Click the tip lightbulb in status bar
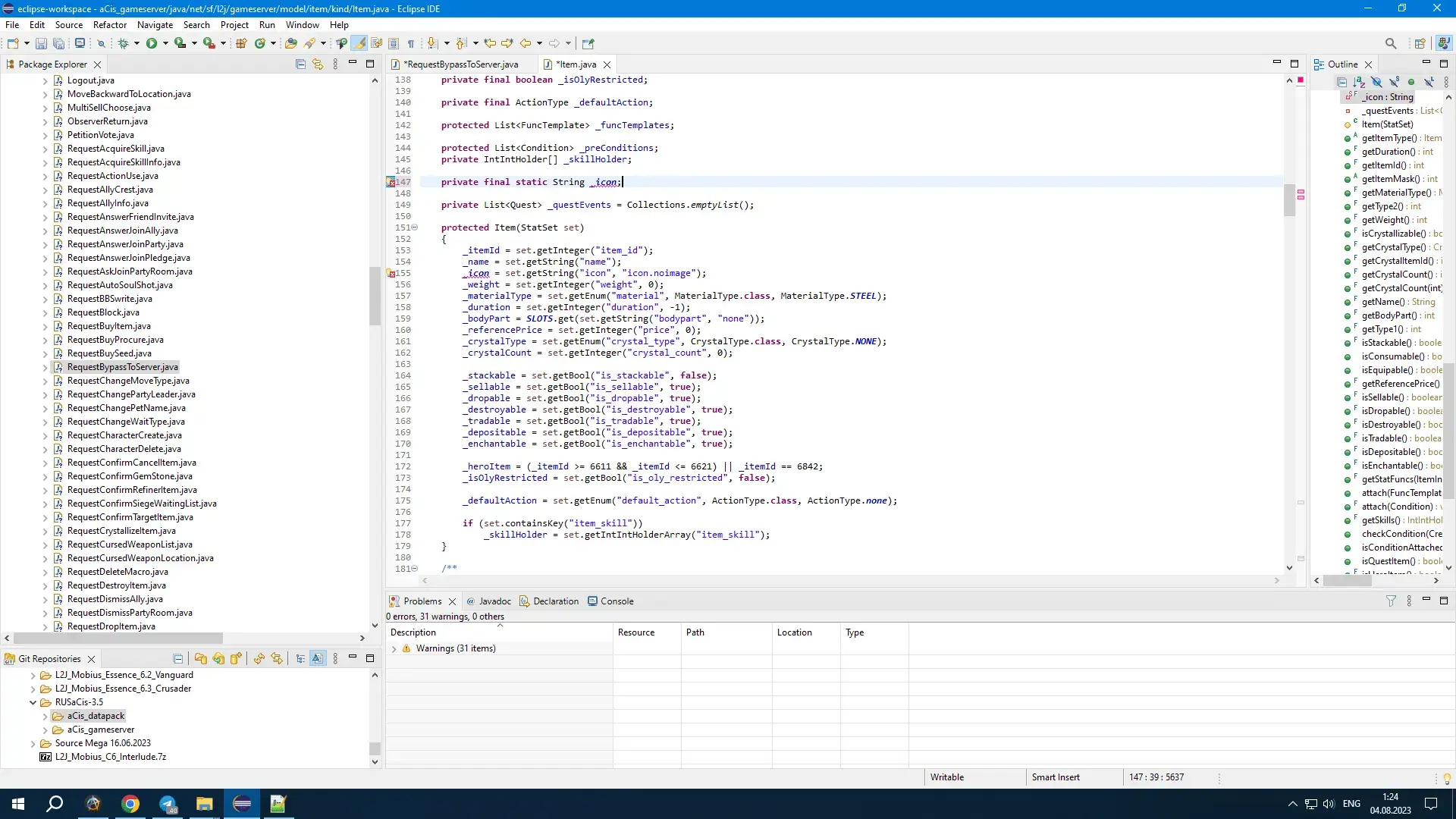Image resolution: width=1456 pixels, height=819 pixels. (1447, 778)
